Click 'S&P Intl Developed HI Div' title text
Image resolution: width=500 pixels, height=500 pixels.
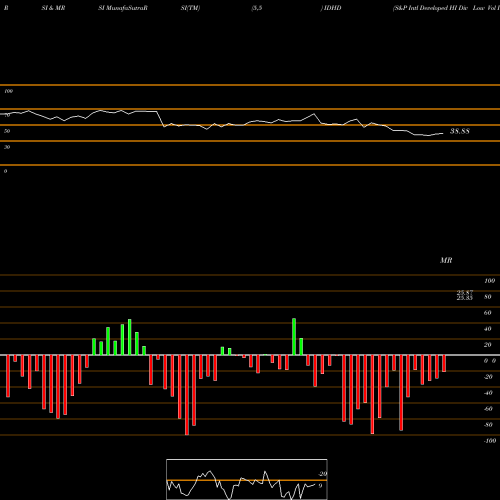(431, 8)
